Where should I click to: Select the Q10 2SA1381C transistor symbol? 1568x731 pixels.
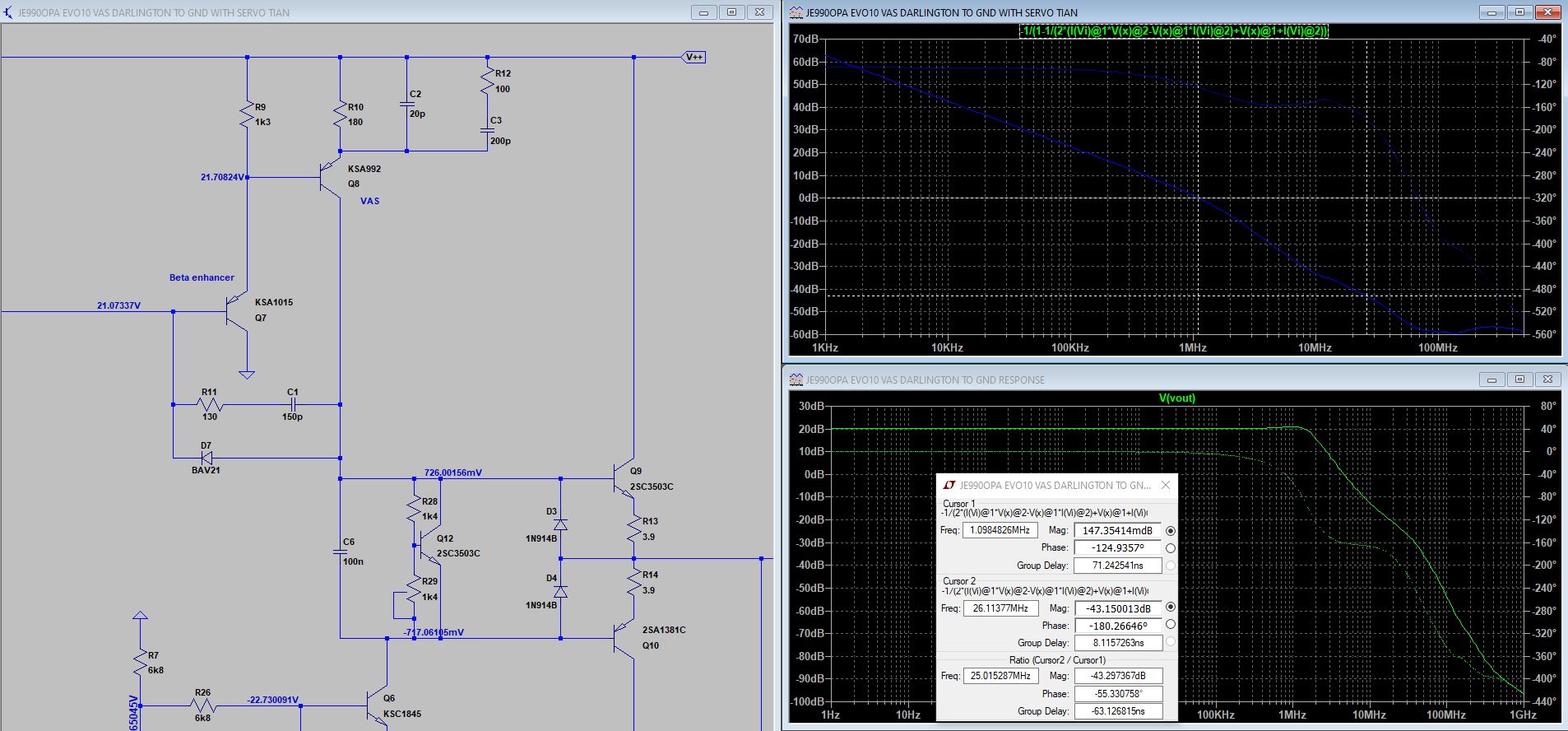coord(624,638)
